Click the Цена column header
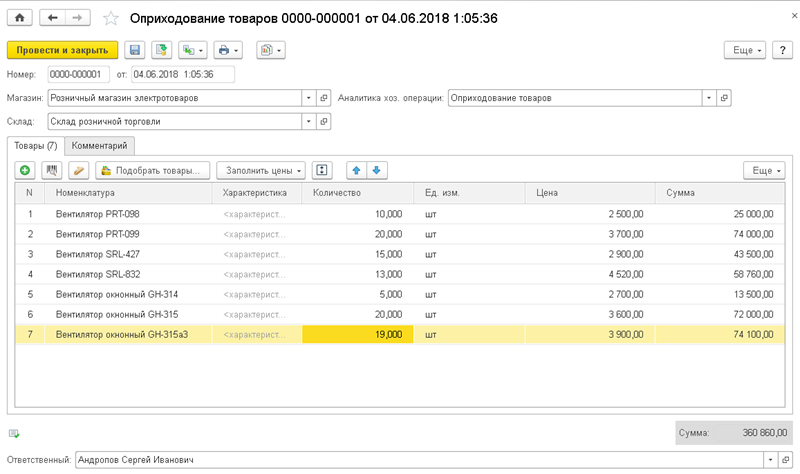The width and height of the screenshot is (800, 474). (590, 193)
